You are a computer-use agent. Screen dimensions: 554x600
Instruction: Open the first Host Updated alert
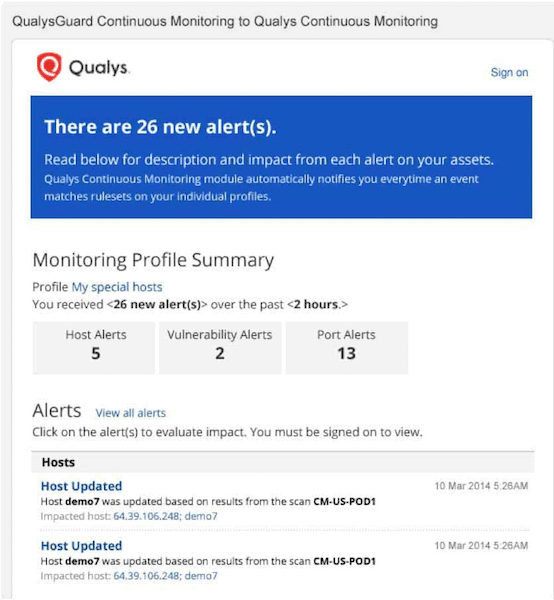point(81,486)
